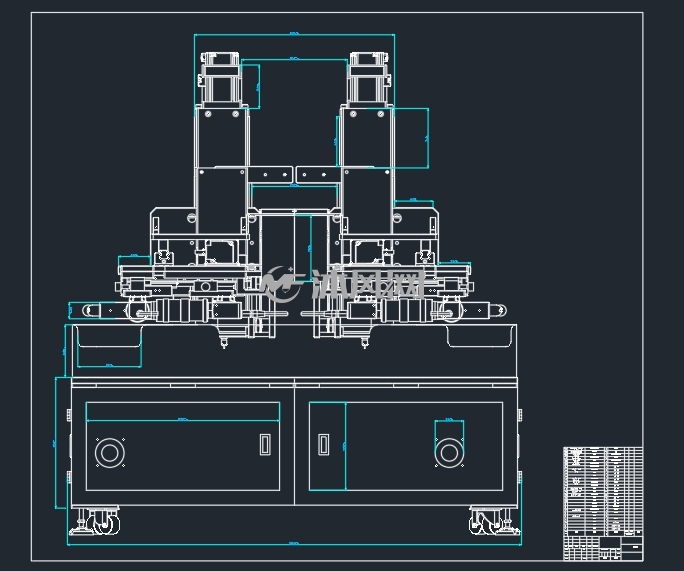Select the bottom-right caster wheel
The height and width of the screenshot is (571, 684).
pyautogui.click(x=486, y=523)
